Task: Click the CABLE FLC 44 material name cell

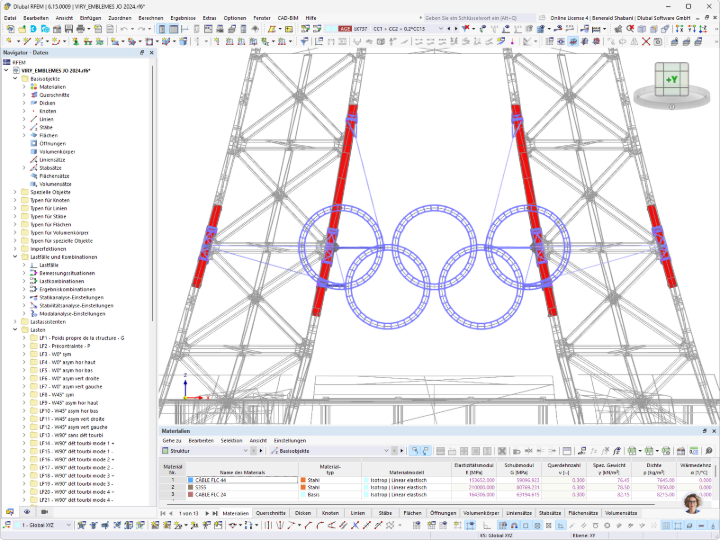Action: (242, 480)
